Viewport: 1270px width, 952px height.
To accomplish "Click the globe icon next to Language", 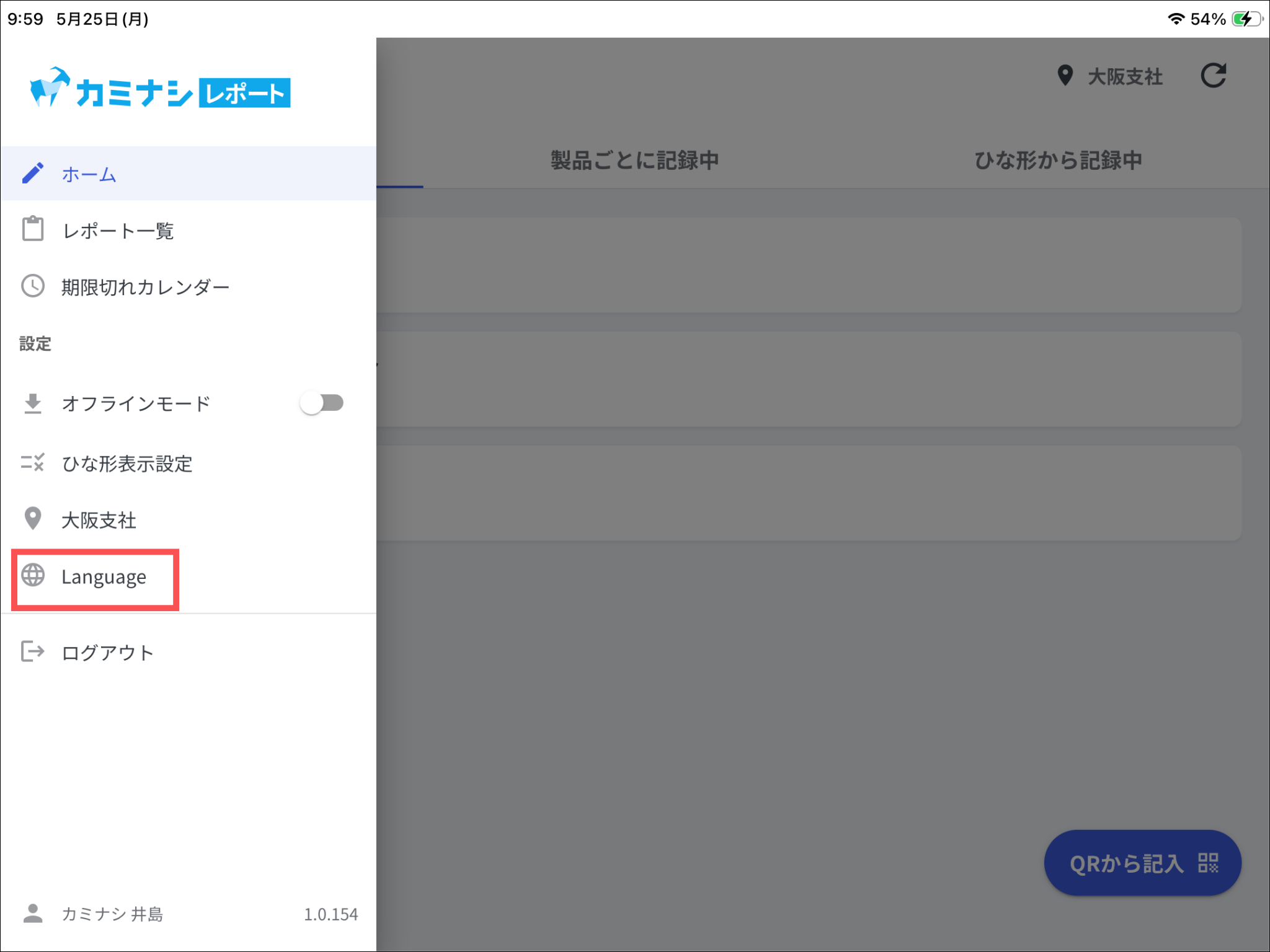I will click(x=33, y=575).
